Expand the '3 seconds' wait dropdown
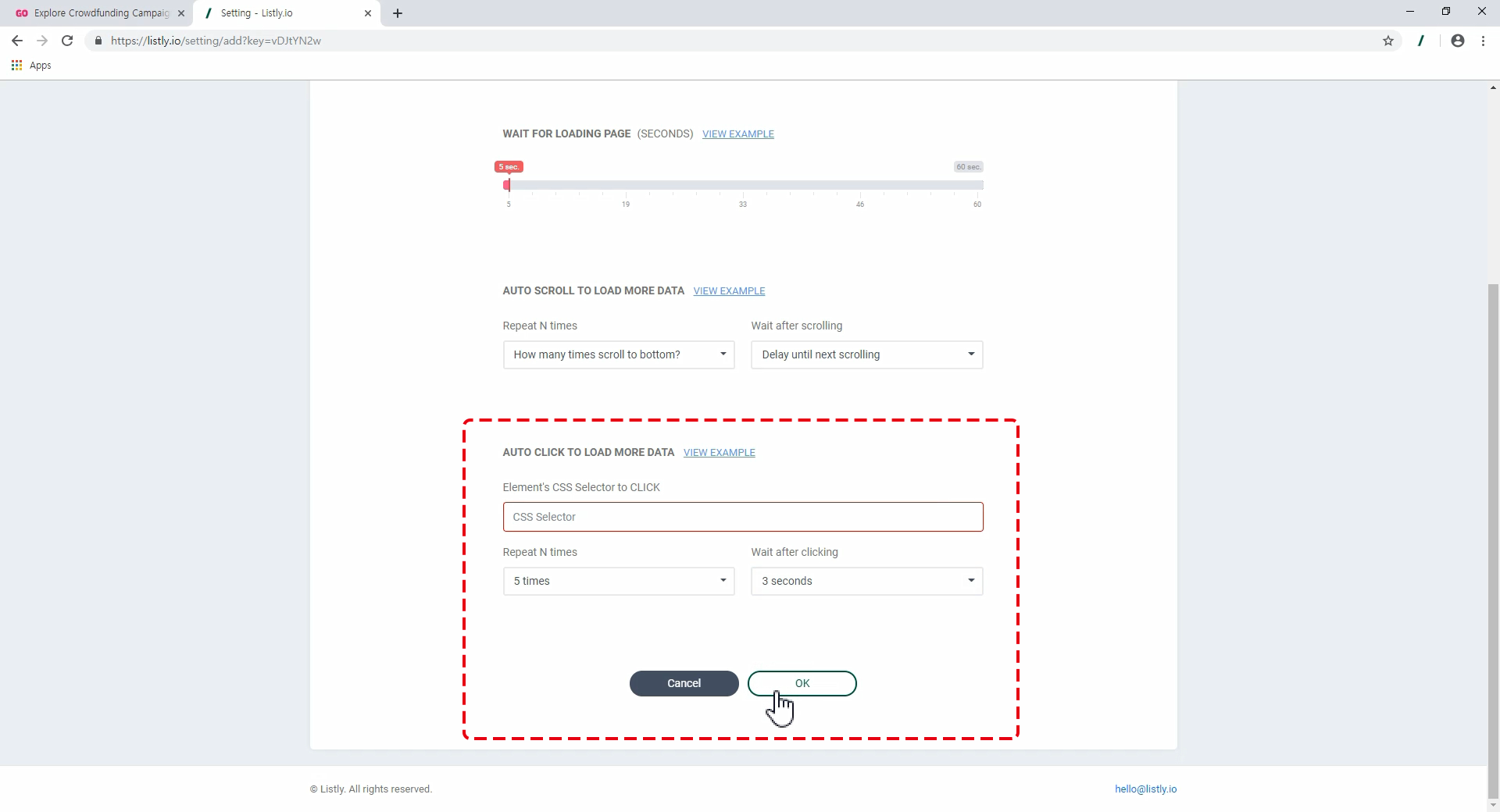This screenshot has height=812, width=1500. [866, 581]
